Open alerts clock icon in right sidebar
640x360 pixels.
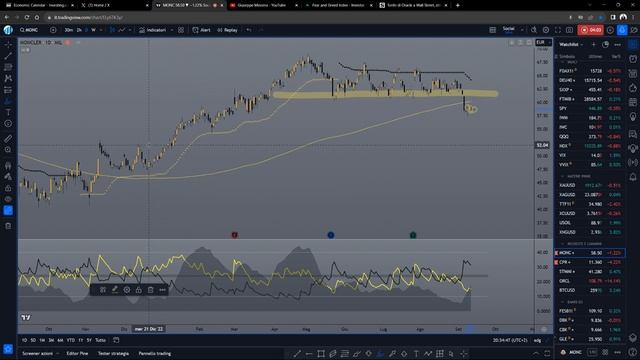(633, 59)
